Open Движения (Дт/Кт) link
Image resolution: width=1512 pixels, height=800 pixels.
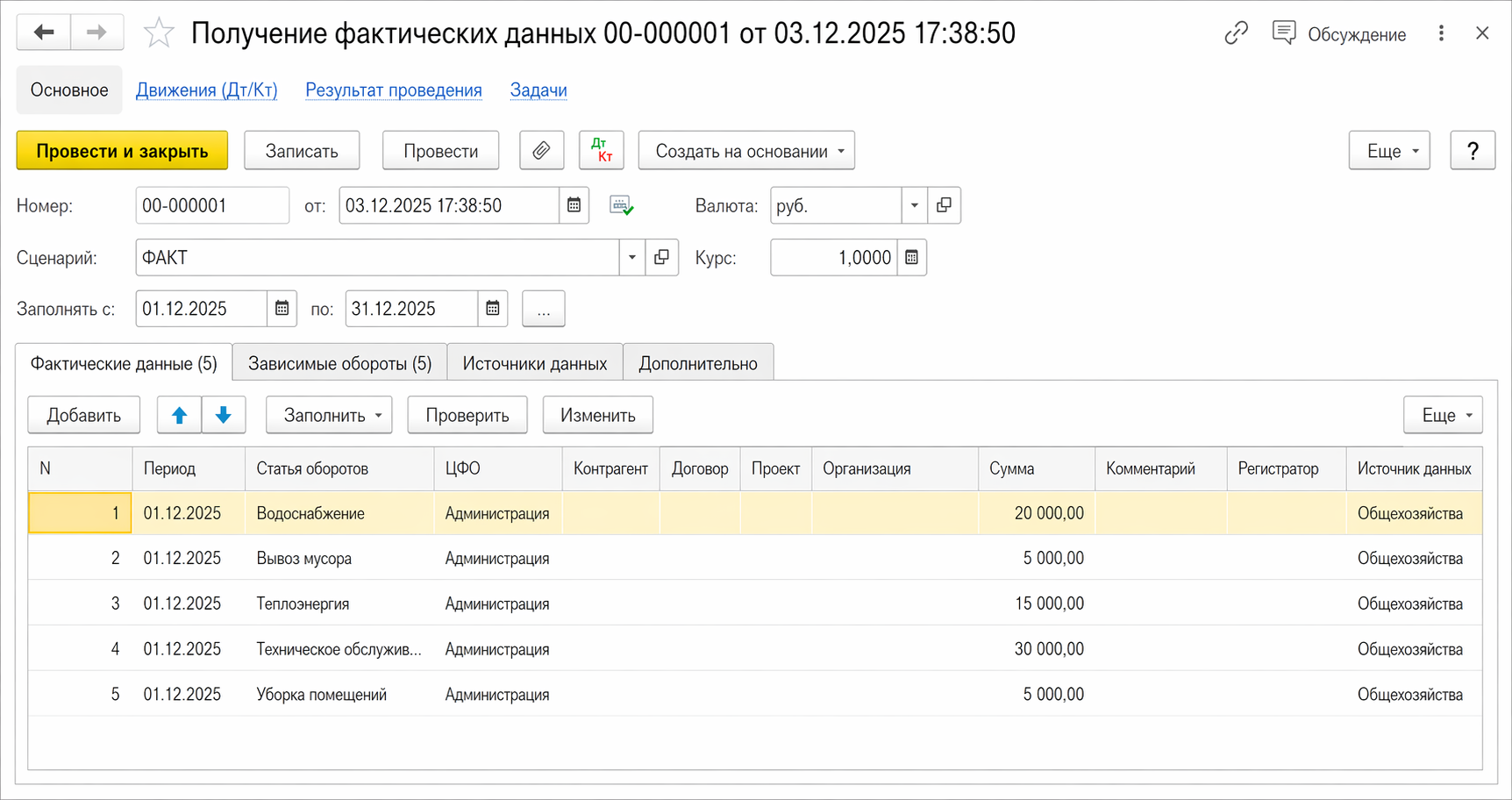tap(207, 89)
